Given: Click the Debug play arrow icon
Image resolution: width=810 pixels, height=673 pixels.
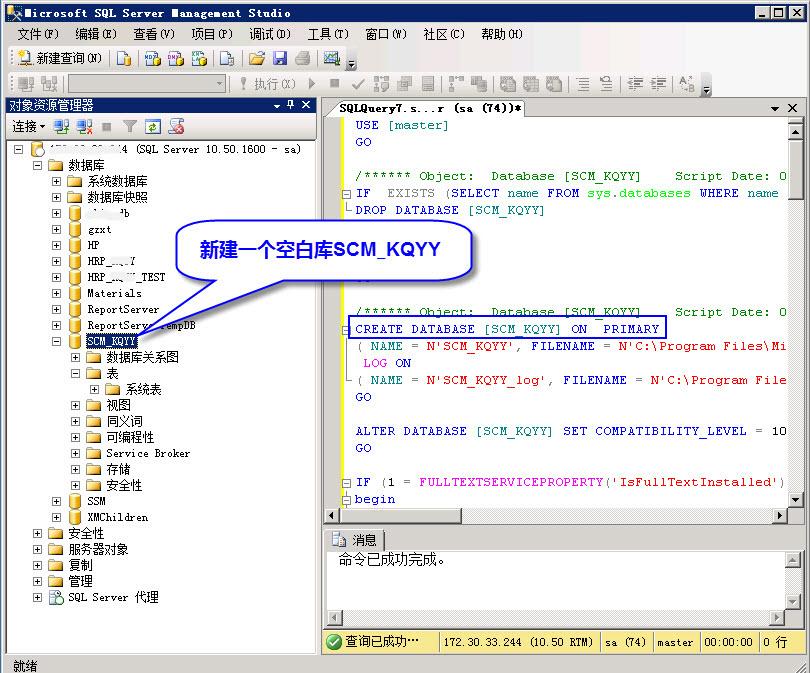Looking at the screenshot, I should click(x=311, y=83).
